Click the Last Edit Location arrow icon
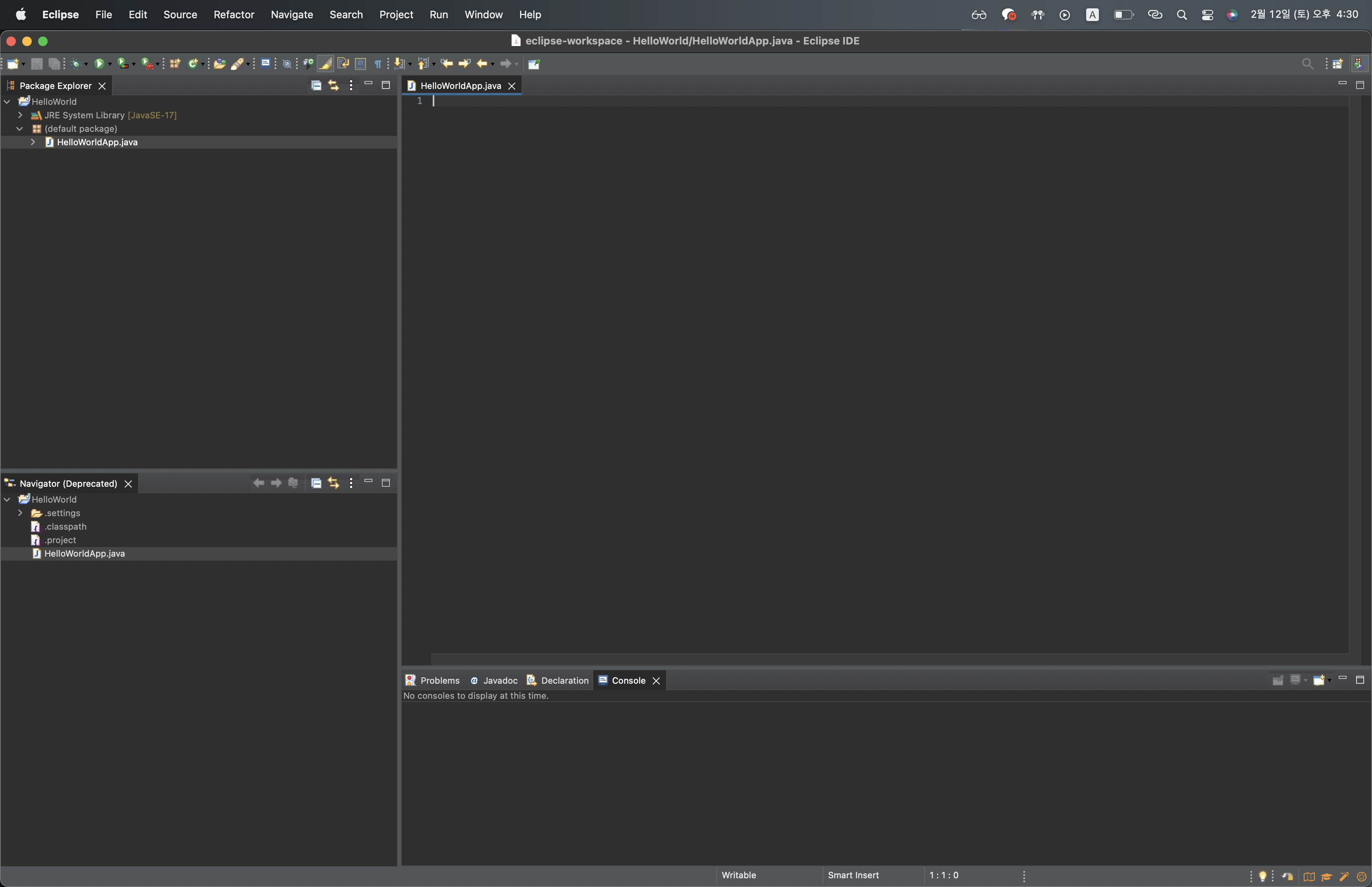Screen dimensions: 1372x887 tap(447, 64)
